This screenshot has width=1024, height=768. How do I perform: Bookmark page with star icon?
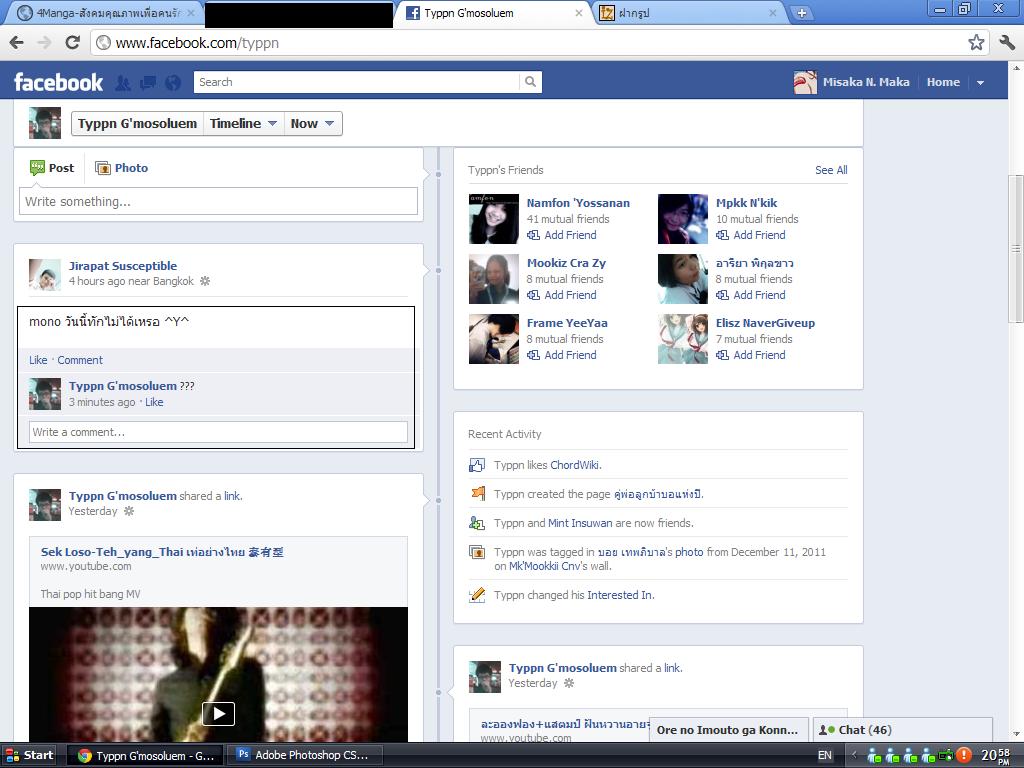pyautogui.click(x=976, y=43)
